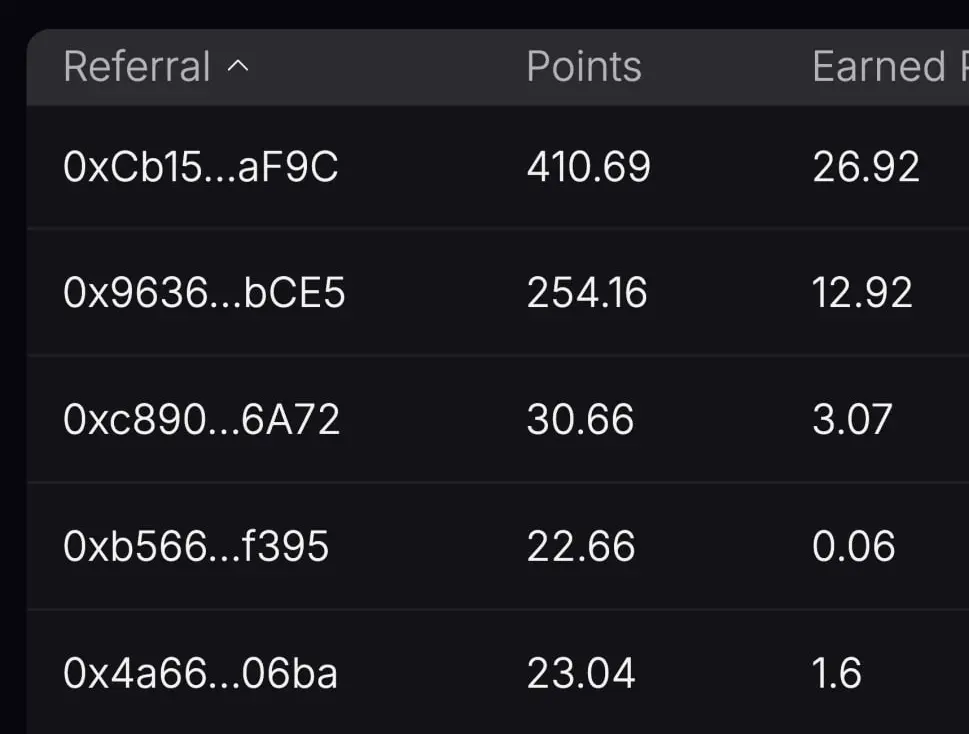Click the 1.6 earned value
Viewport: 969px width, 734px height.
tap(837, 673)
